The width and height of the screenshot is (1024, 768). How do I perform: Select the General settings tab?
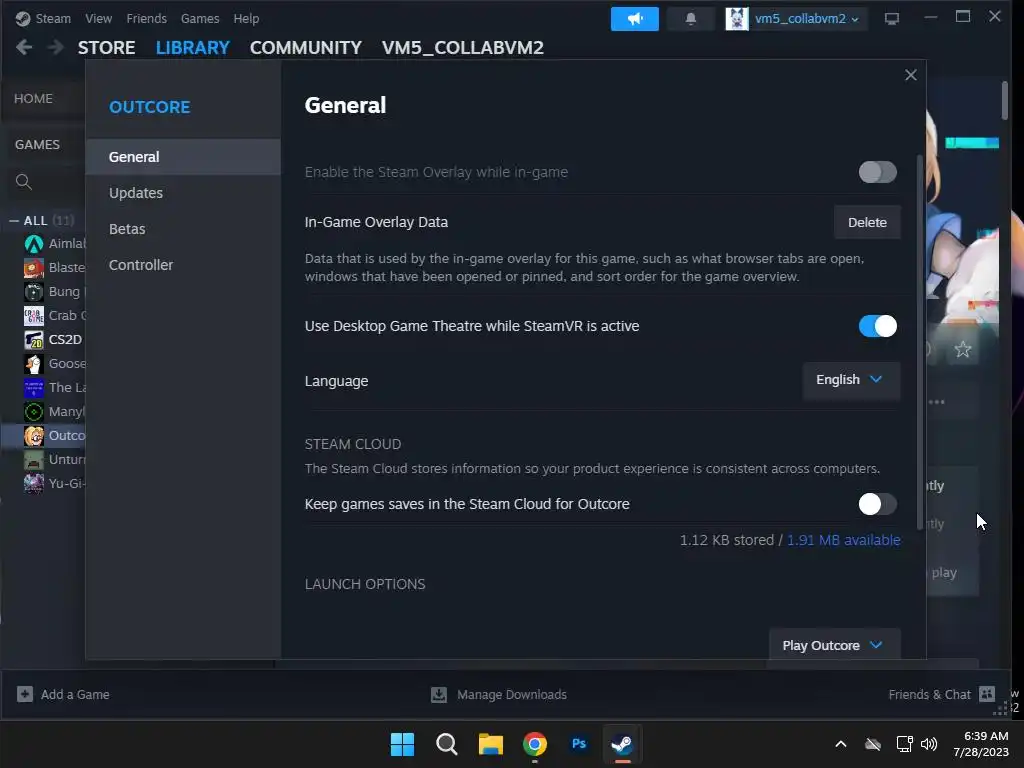point(183,157)
